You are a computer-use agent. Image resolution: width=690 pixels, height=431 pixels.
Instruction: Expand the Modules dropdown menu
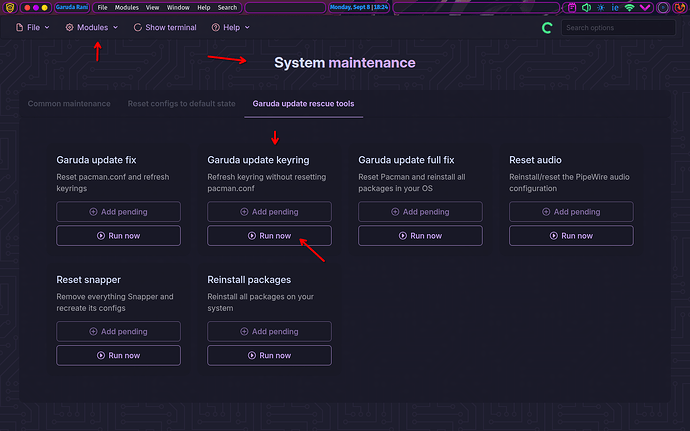tap(92, 28)
